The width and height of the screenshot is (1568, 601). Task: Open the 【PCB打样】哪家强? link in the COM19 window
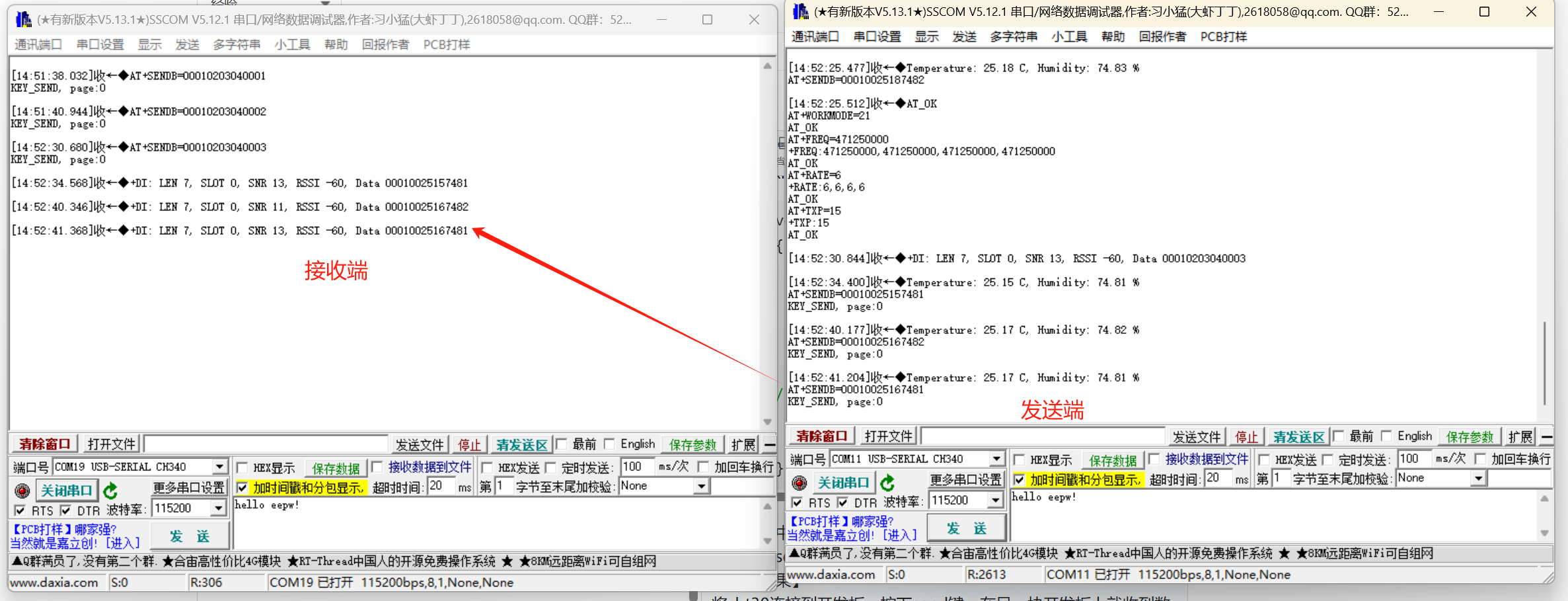click(64, 530)
